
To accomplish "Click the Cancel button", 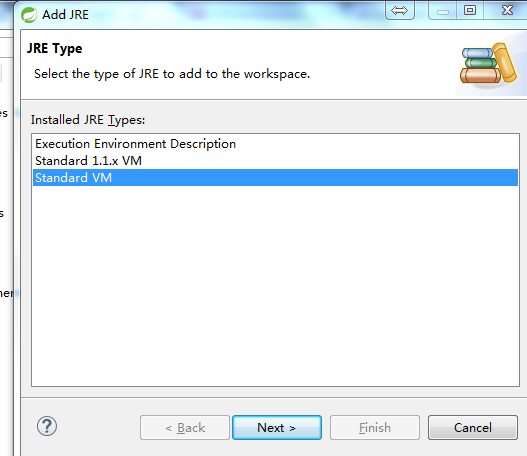I will (x=473, y=427).
